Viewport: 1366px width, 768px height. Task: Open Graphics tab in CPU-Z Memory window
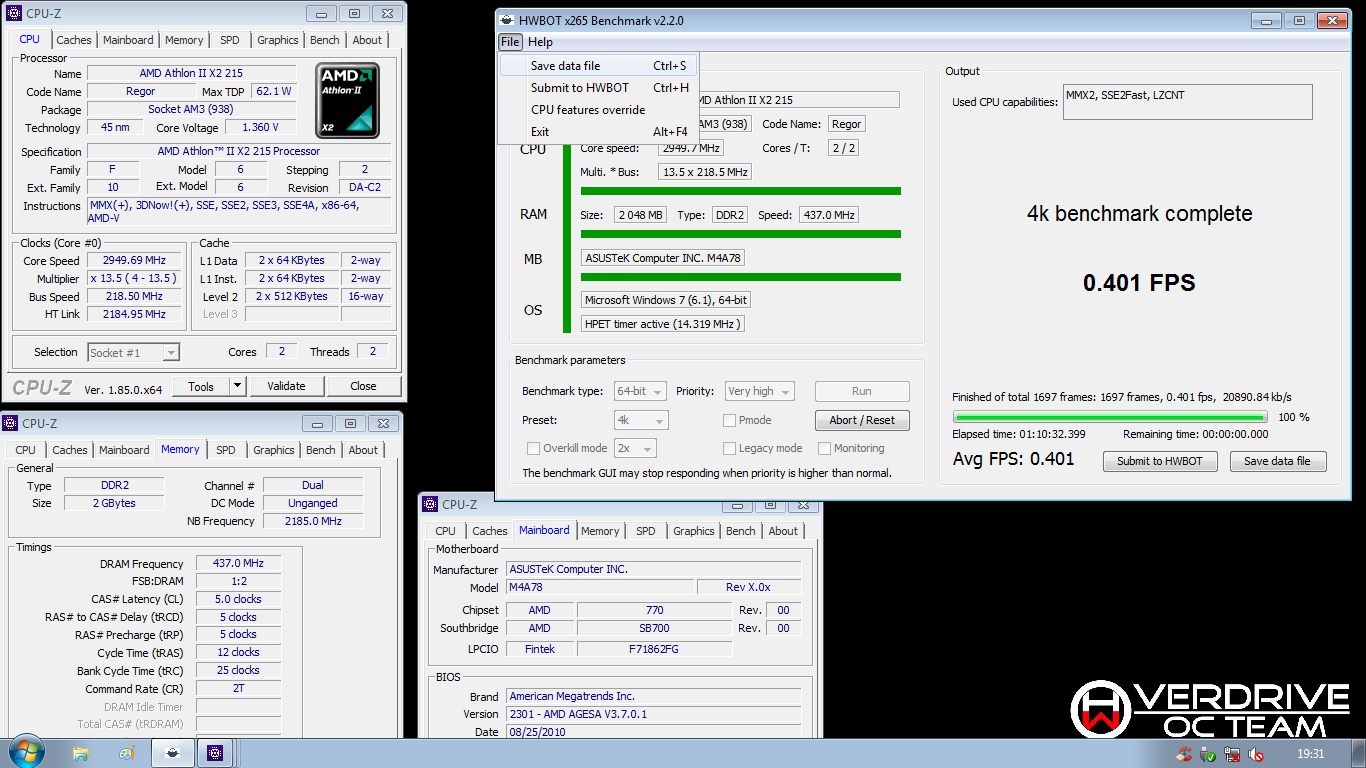pyautogui.click(x=274, y=450)
